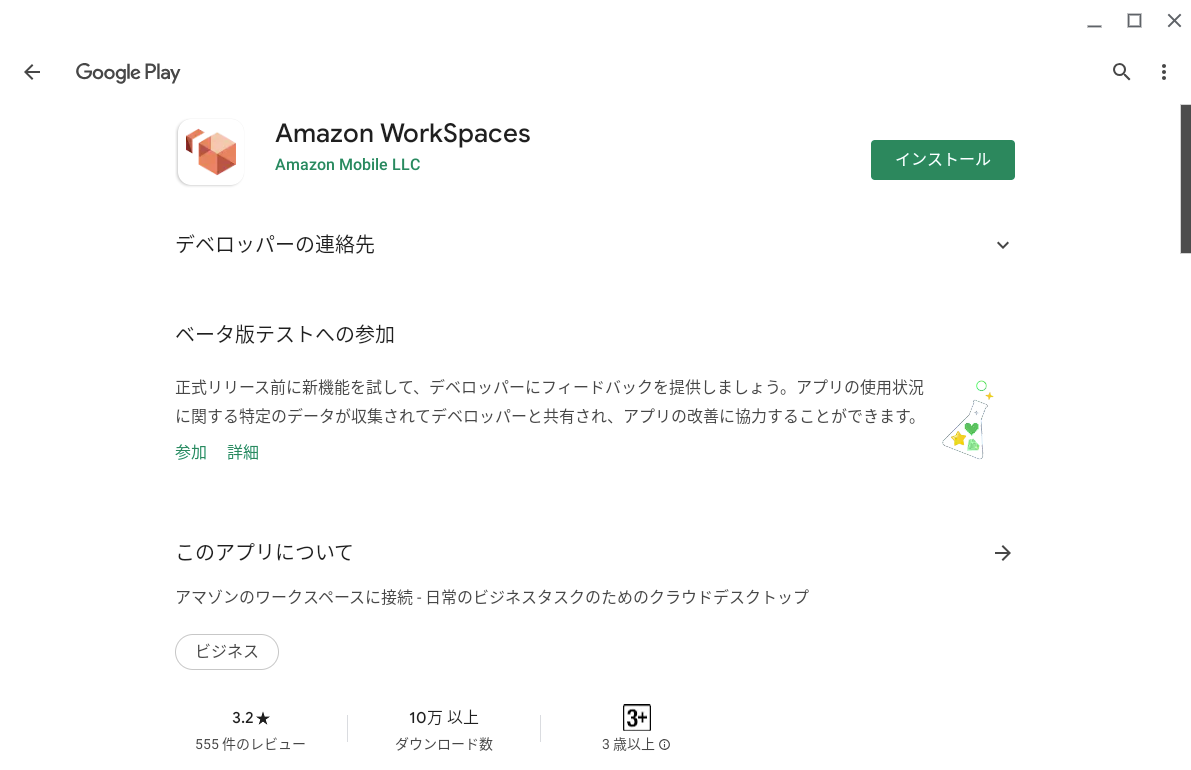Viewport: 1191px width, 770px height.
Task: Click the 3+ content rating badge
Action: [636, 715]
